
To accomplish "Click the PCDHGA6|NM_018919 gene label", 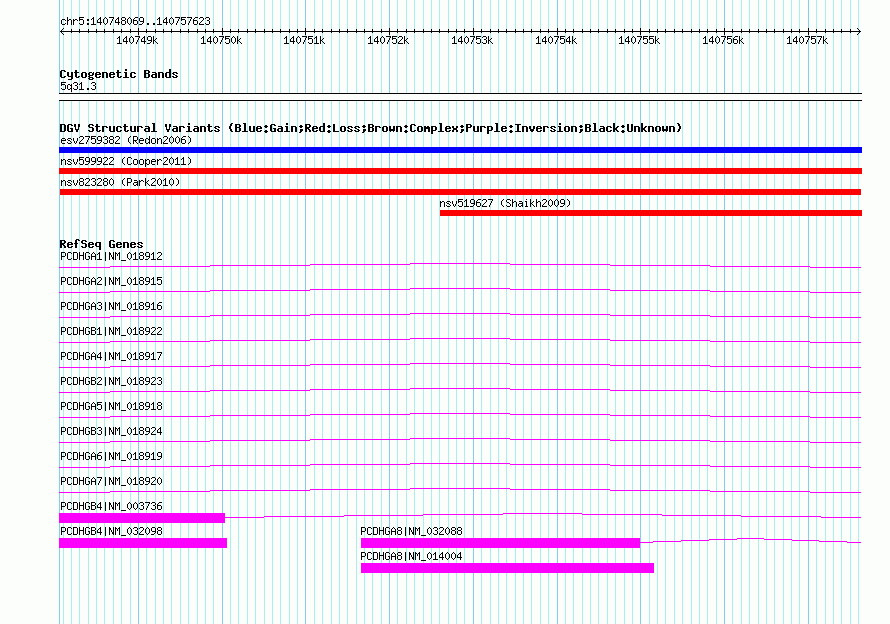I will 111,457.
